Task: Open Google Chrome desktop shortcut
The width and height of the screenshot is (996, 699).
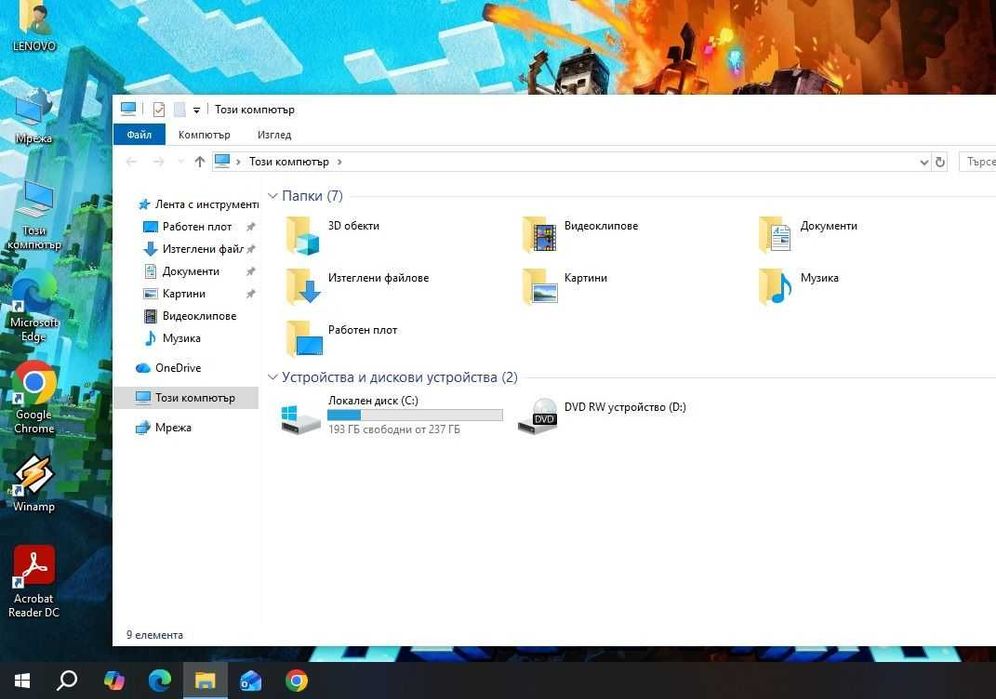Action: (34, 398)
